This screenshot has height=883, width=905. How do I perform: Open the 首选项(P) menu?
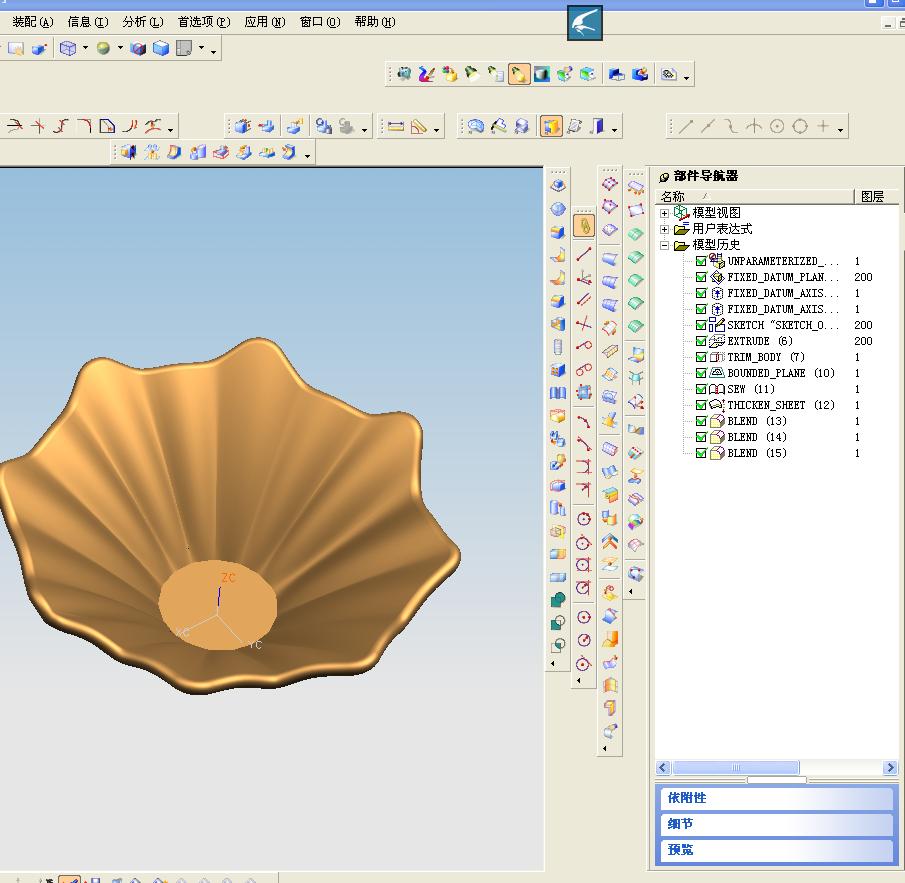pos(204,22)
